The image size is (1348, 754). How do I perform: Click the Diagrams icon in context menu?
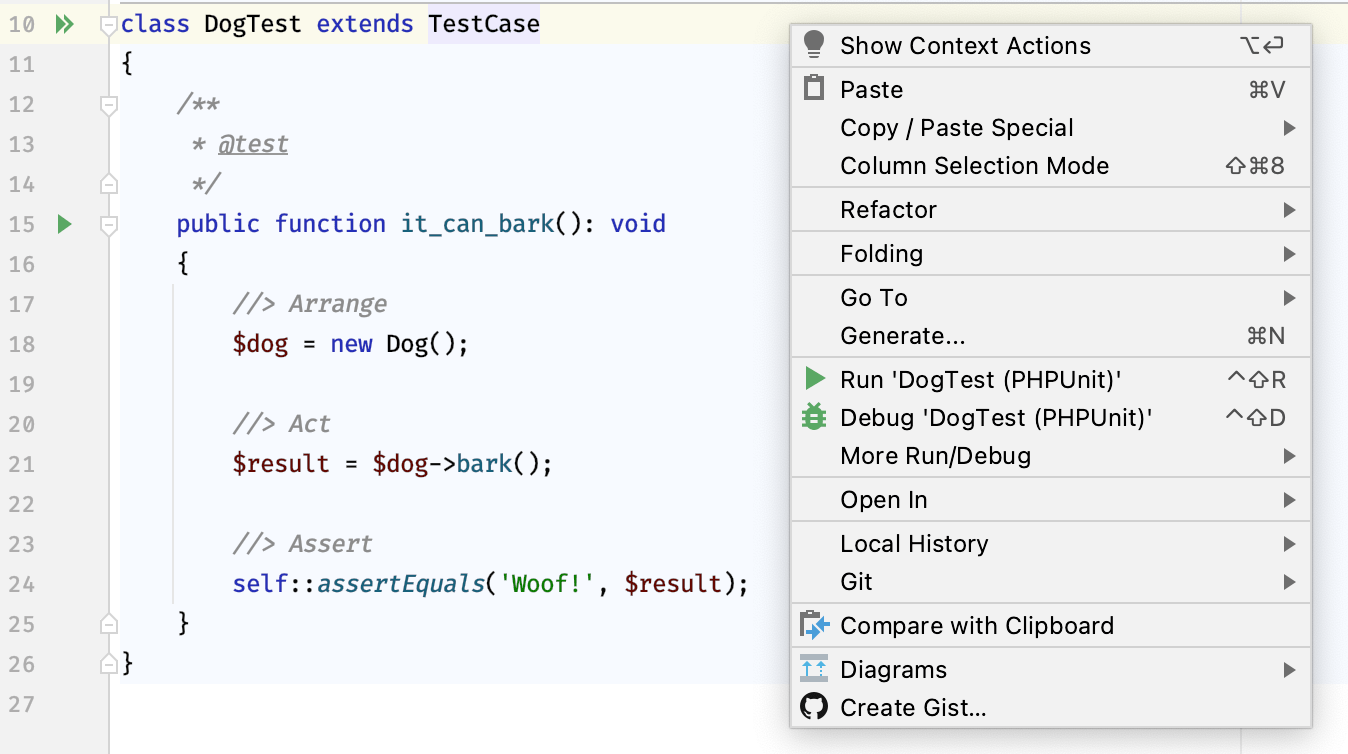(x=816, y=669)
